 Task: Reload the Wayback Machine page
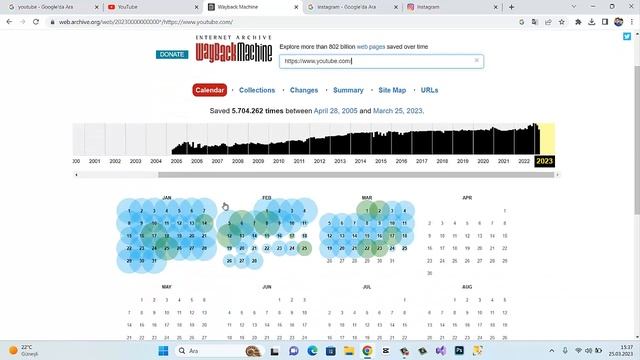[36, 22]
